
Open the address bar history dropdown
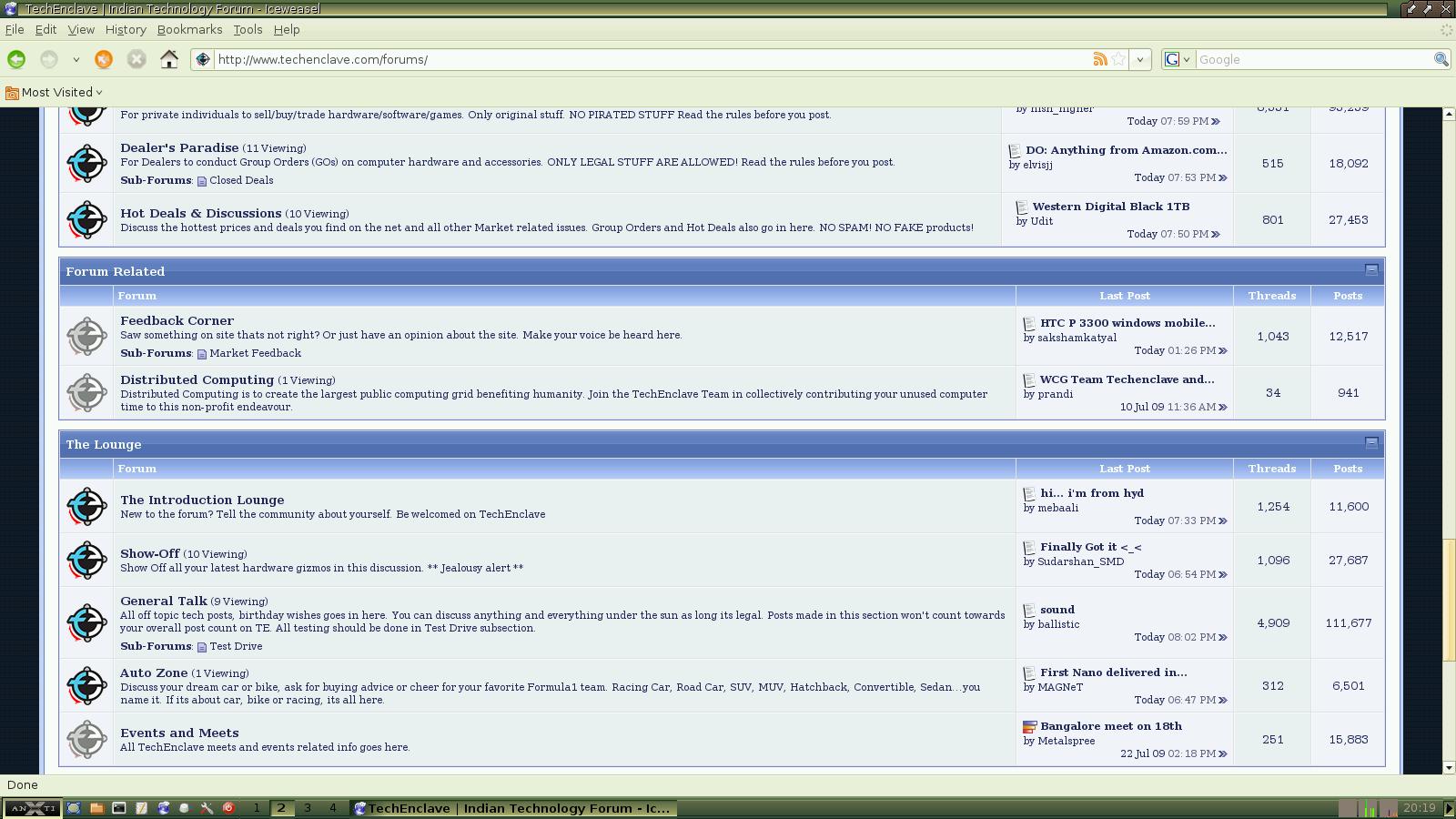[x=1140, y=59]
